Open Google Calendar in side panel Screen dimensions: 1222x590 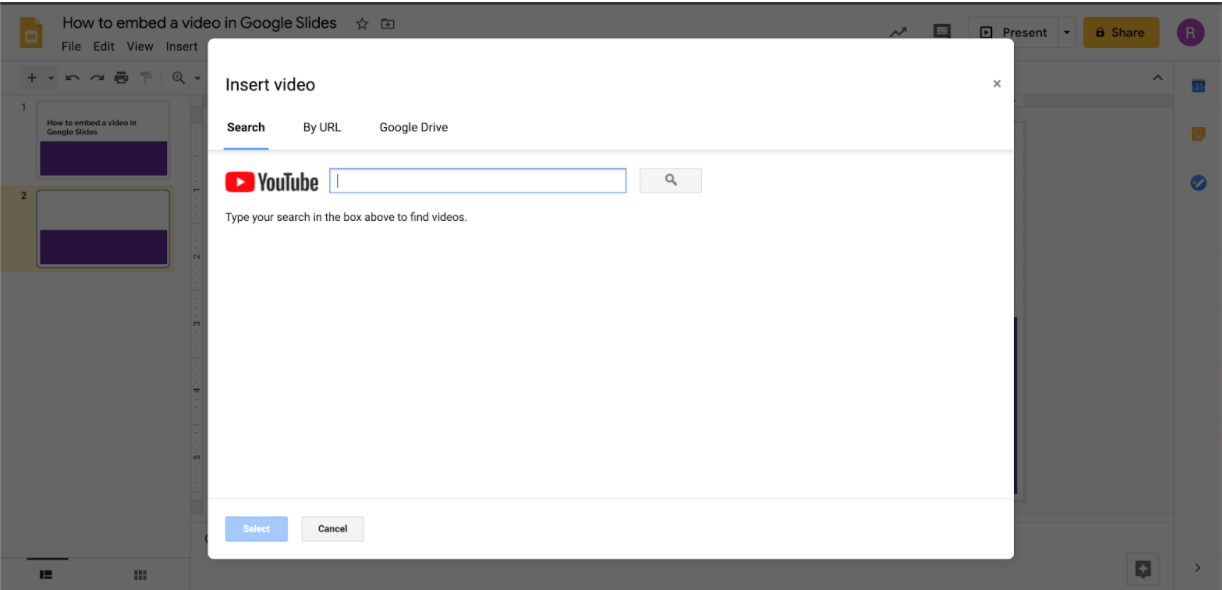click(1198, 87)
